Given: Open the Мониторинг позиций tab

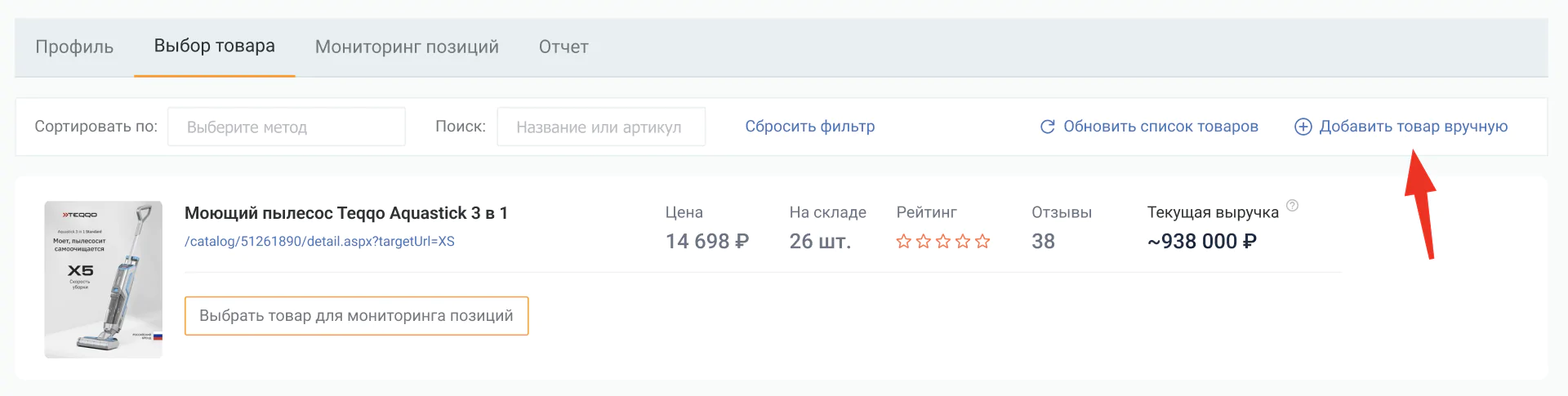Looking at the screenshot, I should [407, 47].
